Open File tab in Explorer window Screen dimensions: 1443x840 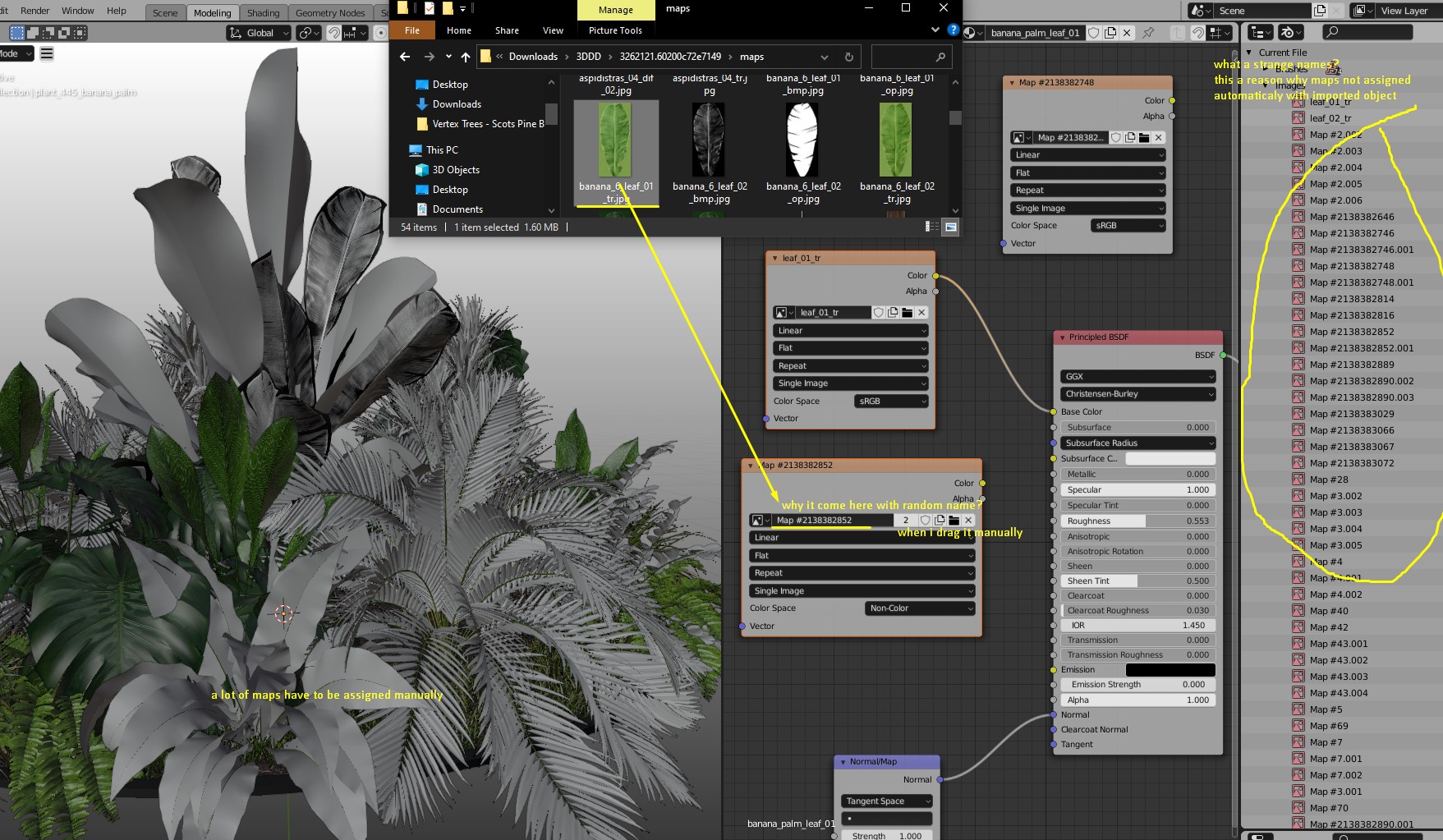tap(412, 30)
